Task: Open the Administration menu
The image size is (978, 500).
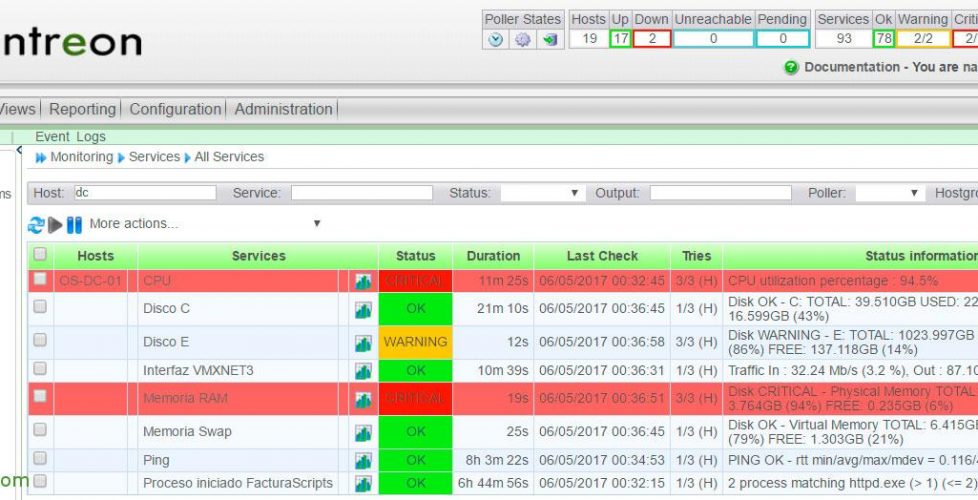Action: [284, 109]
